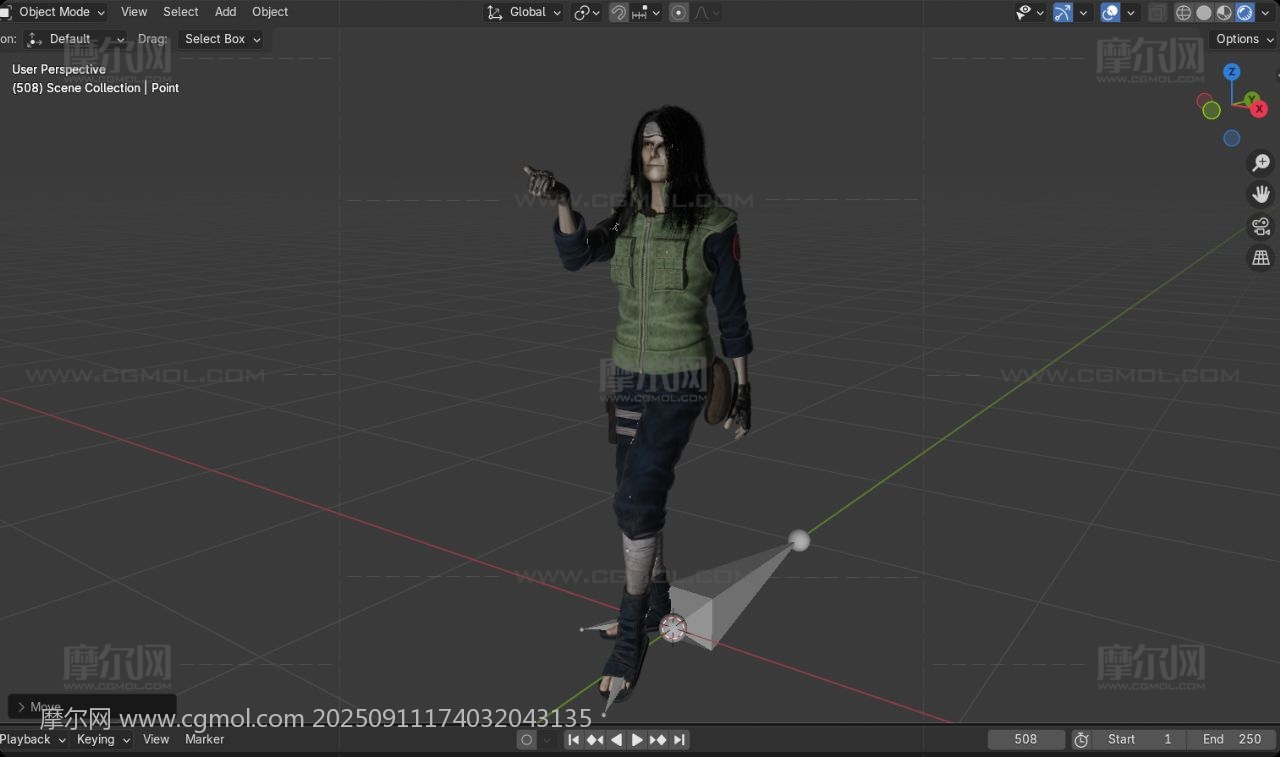Open the viewport shading options dropdown

coord(1265,12)
